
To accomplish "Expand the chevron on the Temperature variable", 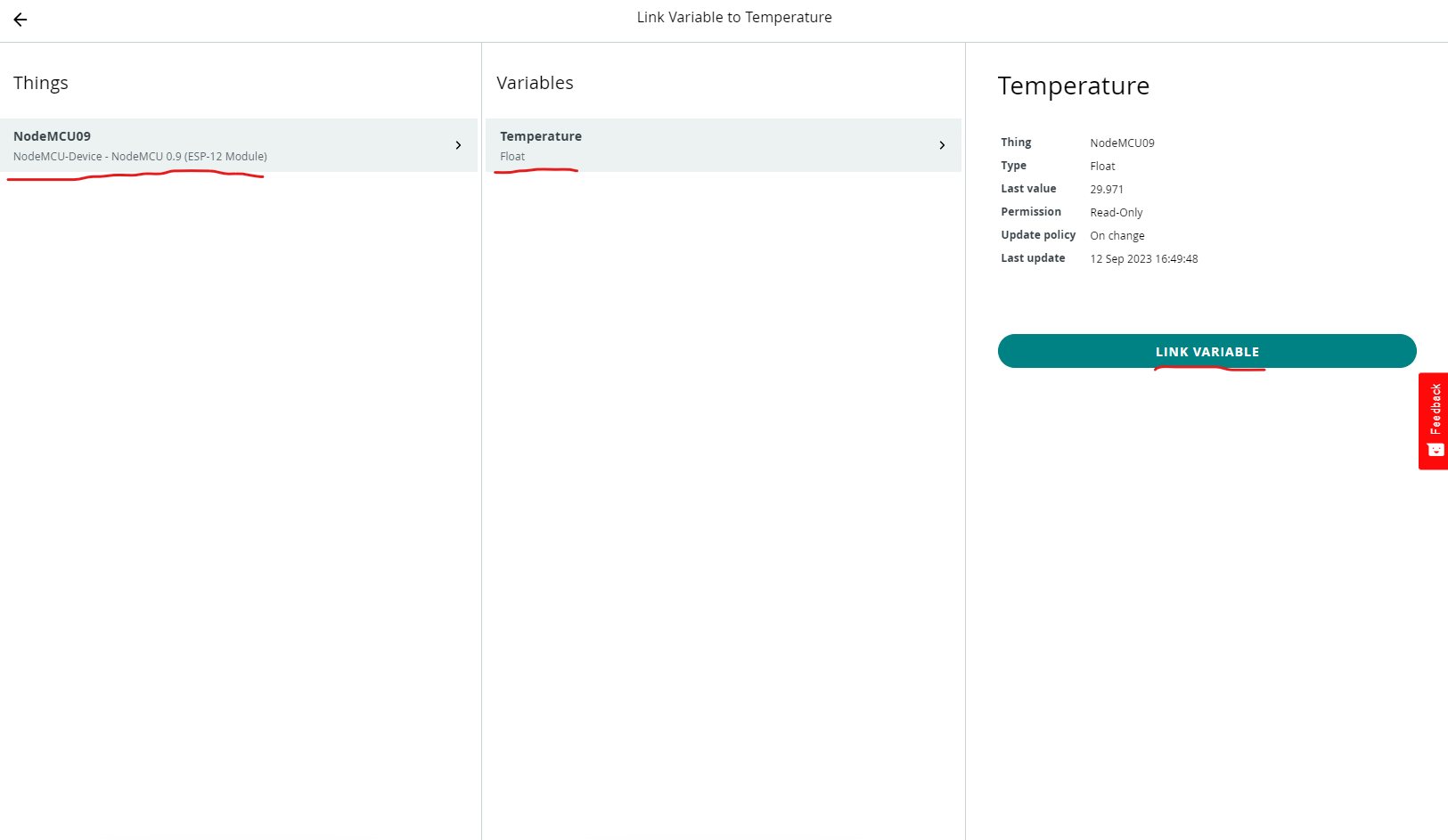I will 942,145.
